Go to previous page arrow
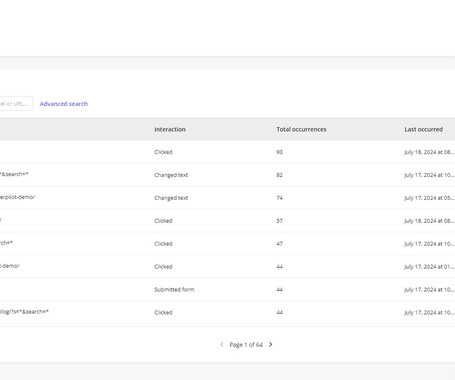This screenshot has height=380, width=455. tap(222, 344)
